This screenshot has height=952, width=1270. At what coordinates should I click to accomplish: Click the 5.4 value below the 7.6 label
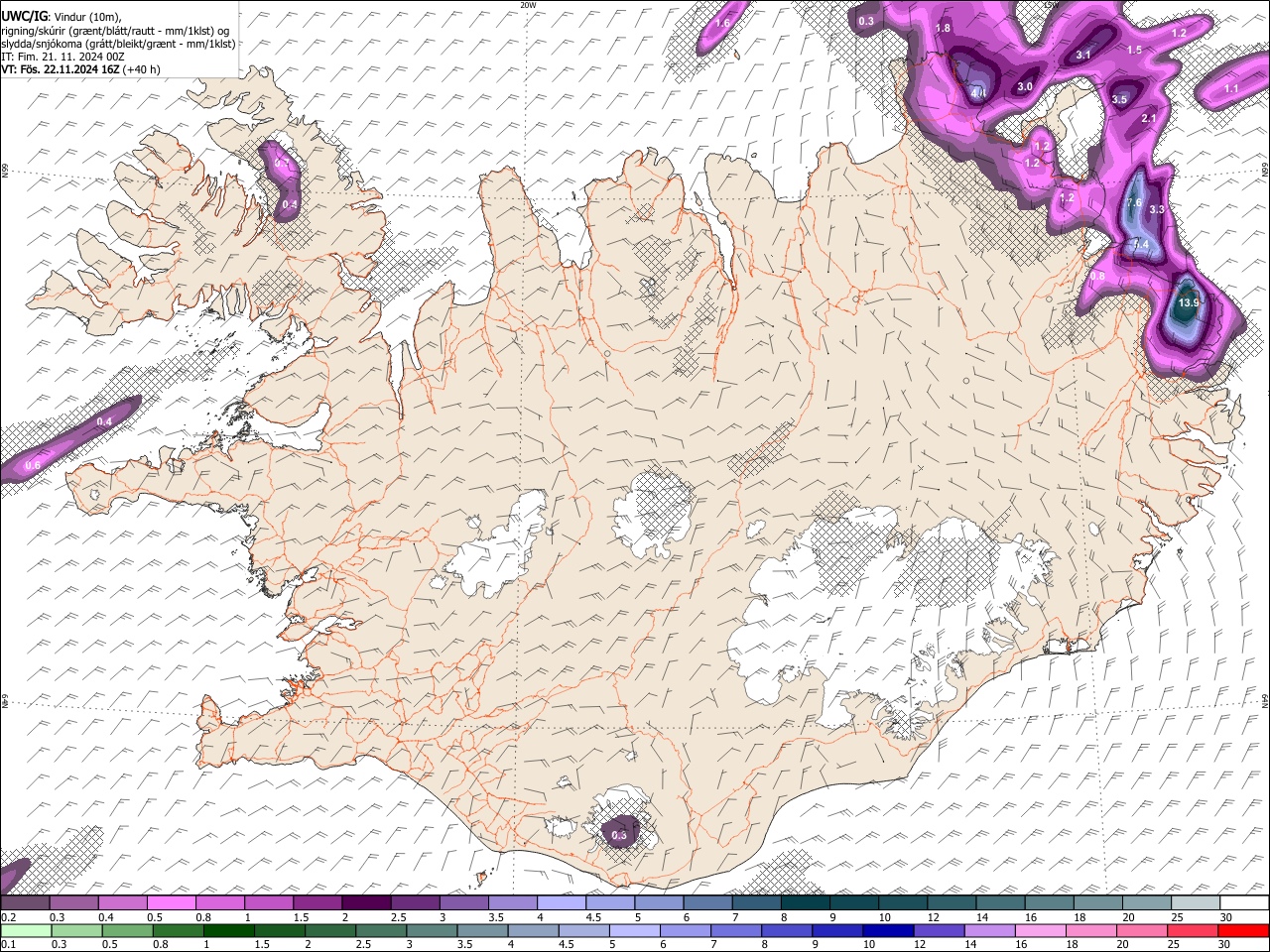pyautogui.click(x=1141, y=245)
